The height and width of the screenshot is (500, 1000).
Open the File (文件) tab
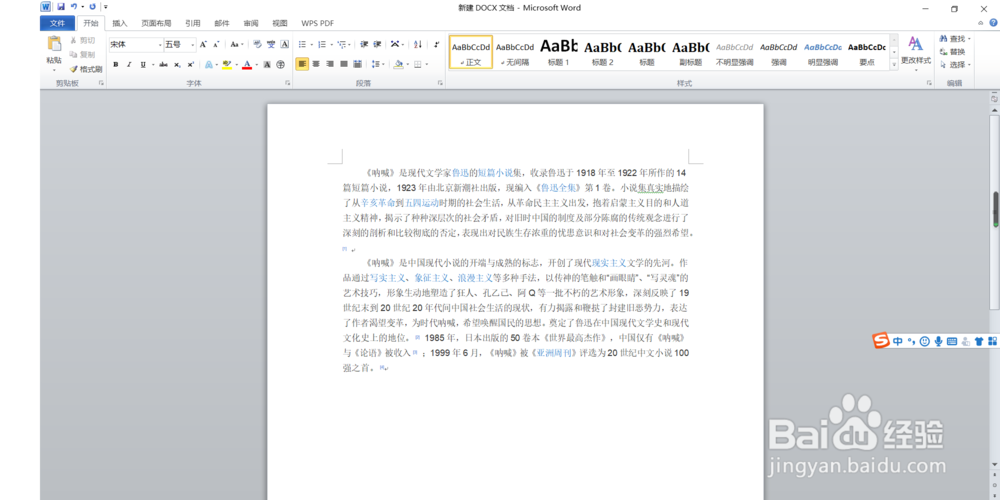point(57,23)
